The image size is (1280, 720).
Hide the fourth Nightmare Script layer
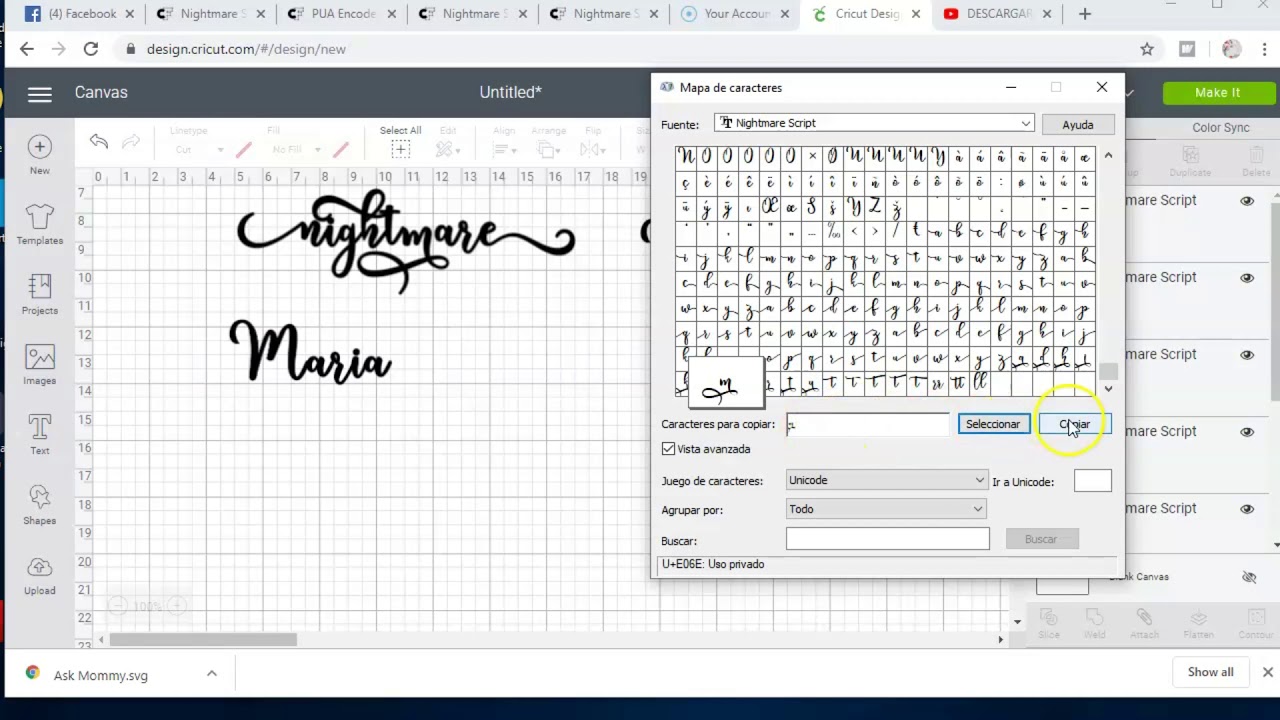click(x=1247, y=432)
